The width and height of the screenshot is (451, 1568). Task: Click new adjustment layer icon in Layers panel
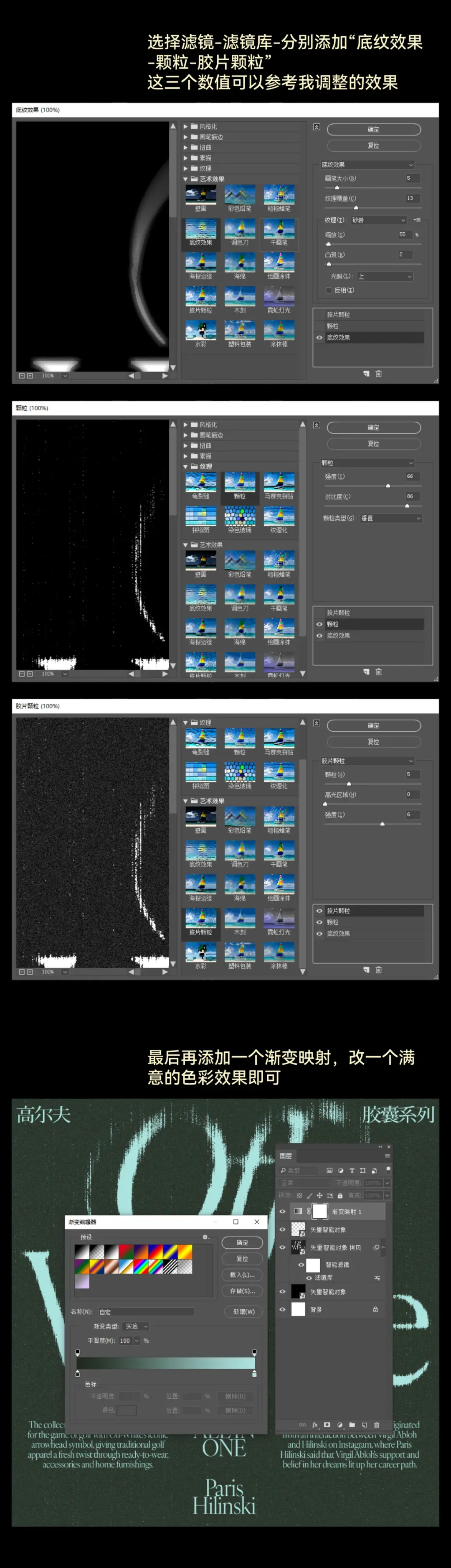340,1425
